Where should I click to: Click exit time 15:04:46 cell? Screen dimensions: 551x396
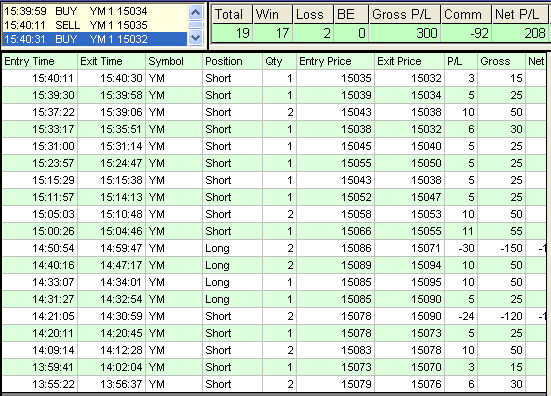(111, 231)
